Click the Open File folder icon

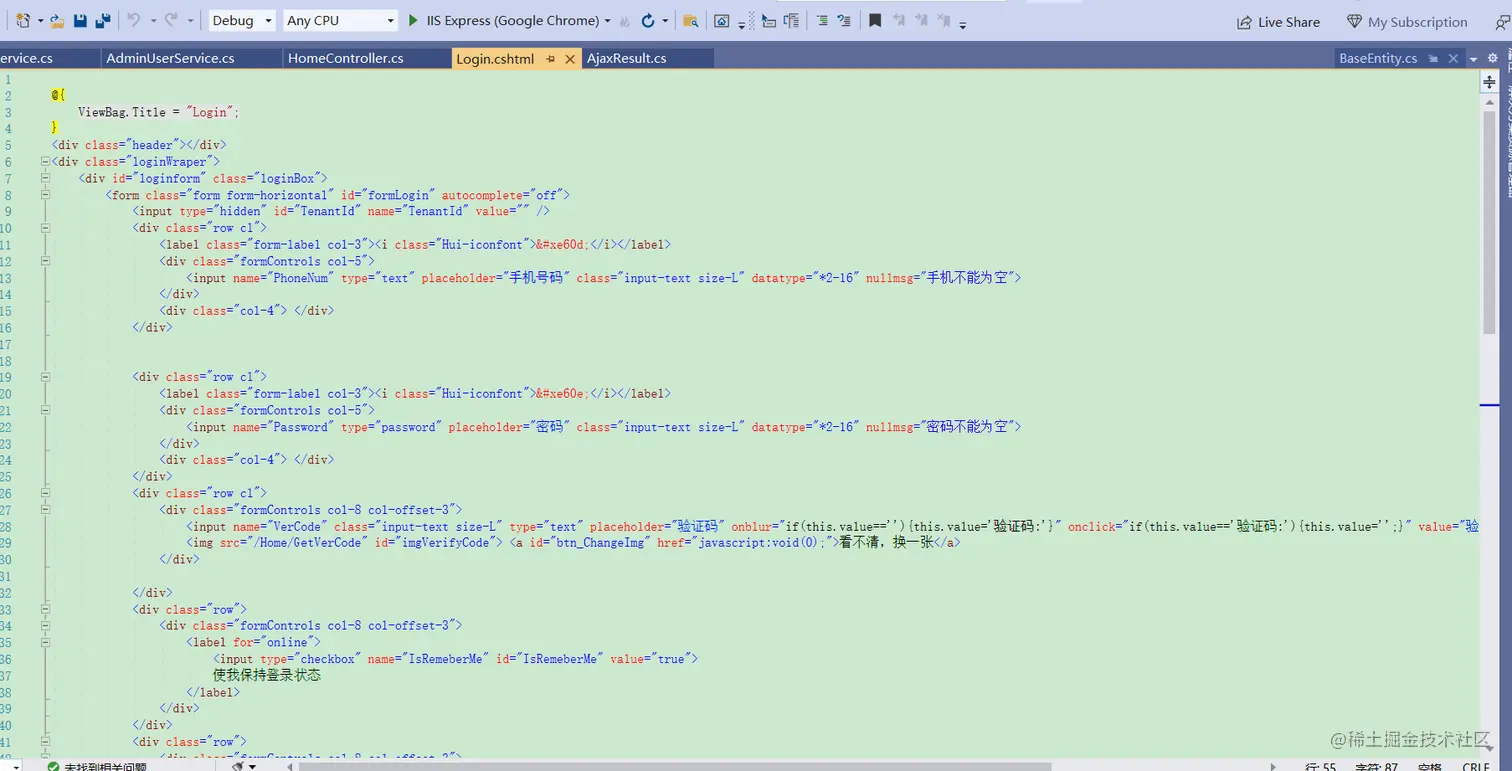tap(57, 20)
